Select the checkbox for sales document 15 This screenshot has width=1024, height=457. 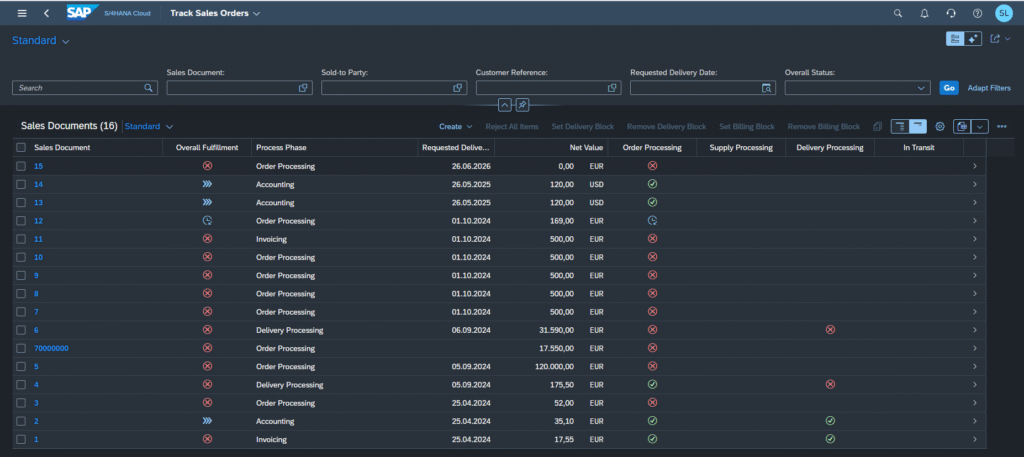point(21,166)
